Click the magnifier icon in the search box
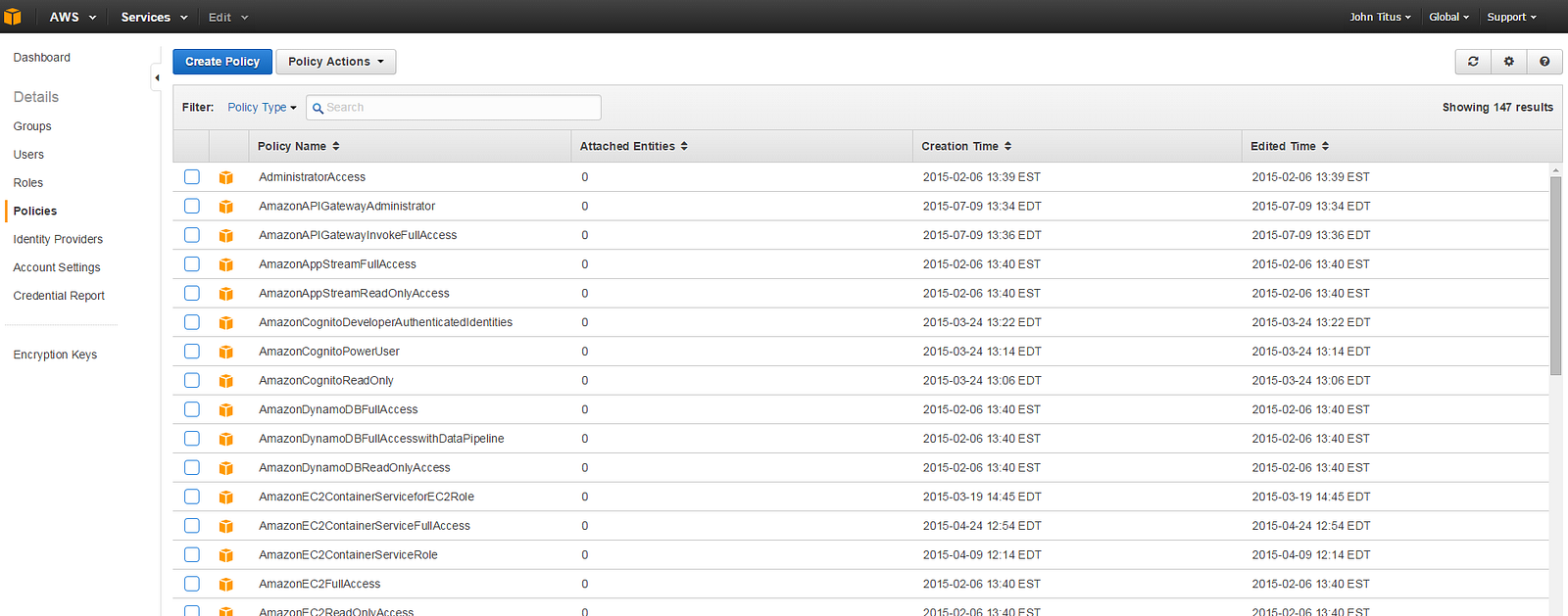The width and height of the screenshot is (1568, 616). [x=318, y=108]
